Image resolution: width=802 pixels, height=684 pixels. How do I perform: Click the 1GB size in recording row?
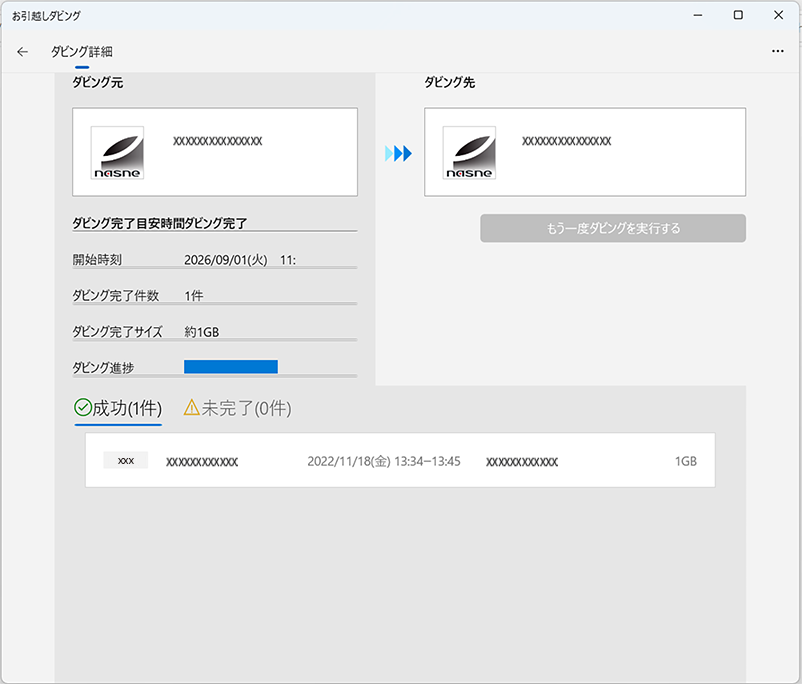[x=686, y=461]
